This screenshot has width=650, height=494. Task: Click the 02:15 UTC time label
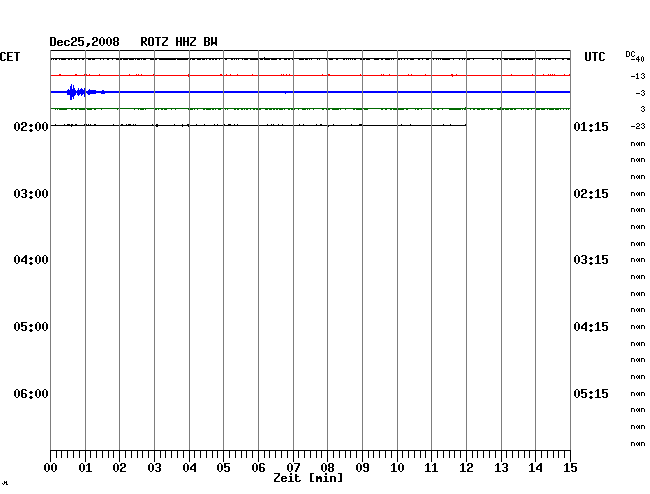[x=591, y=194]
